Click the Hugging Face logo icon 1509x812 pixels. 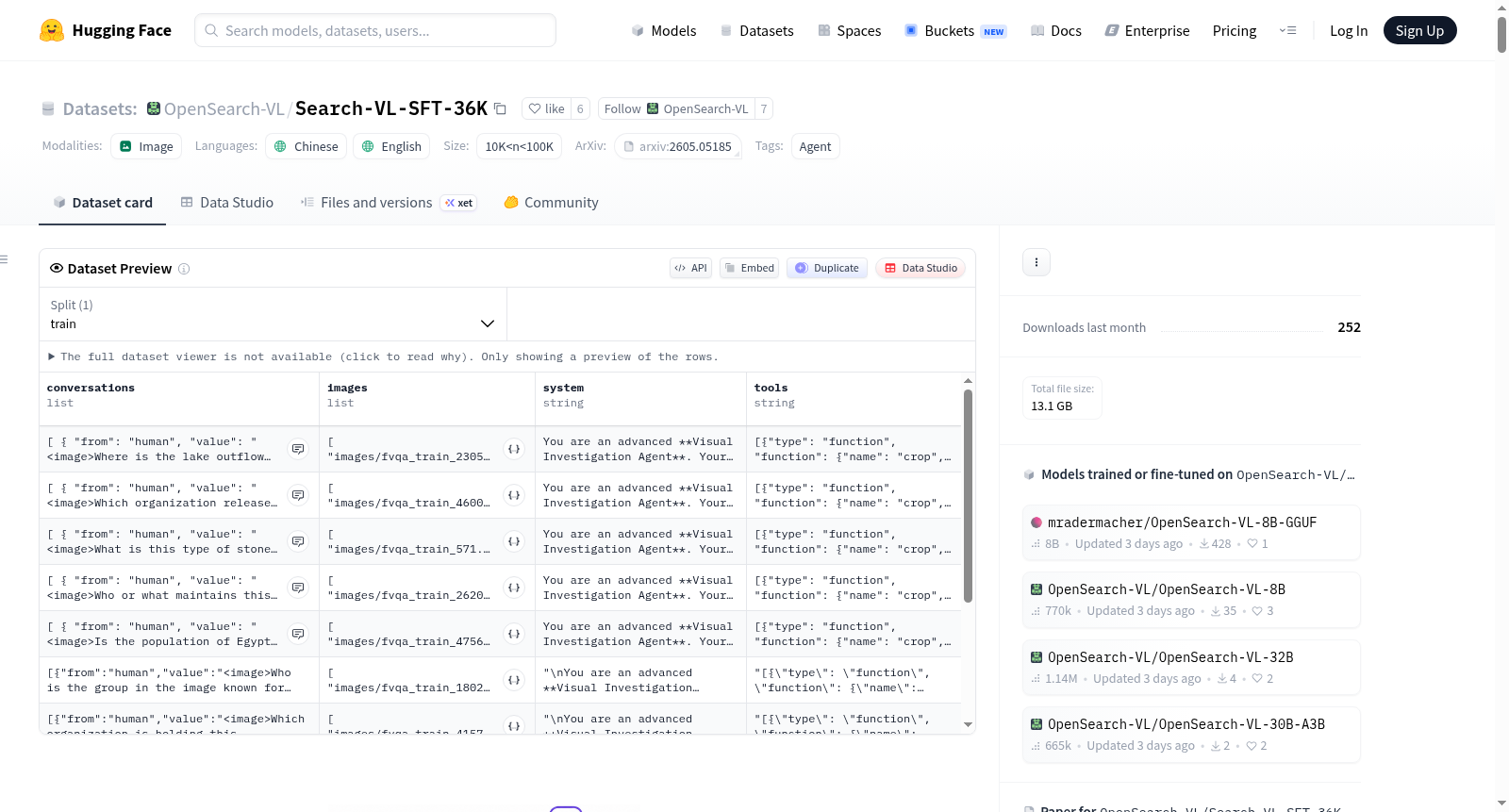pos(52,30)
